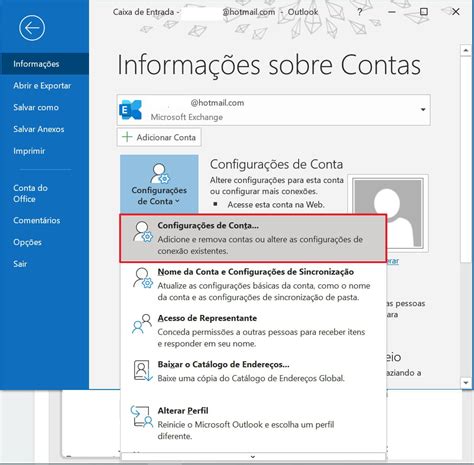Click the Informações sobre Contas heading
The width and height of the screenshot is (474, 465).
pyautogui.click(x=269, y=65)
